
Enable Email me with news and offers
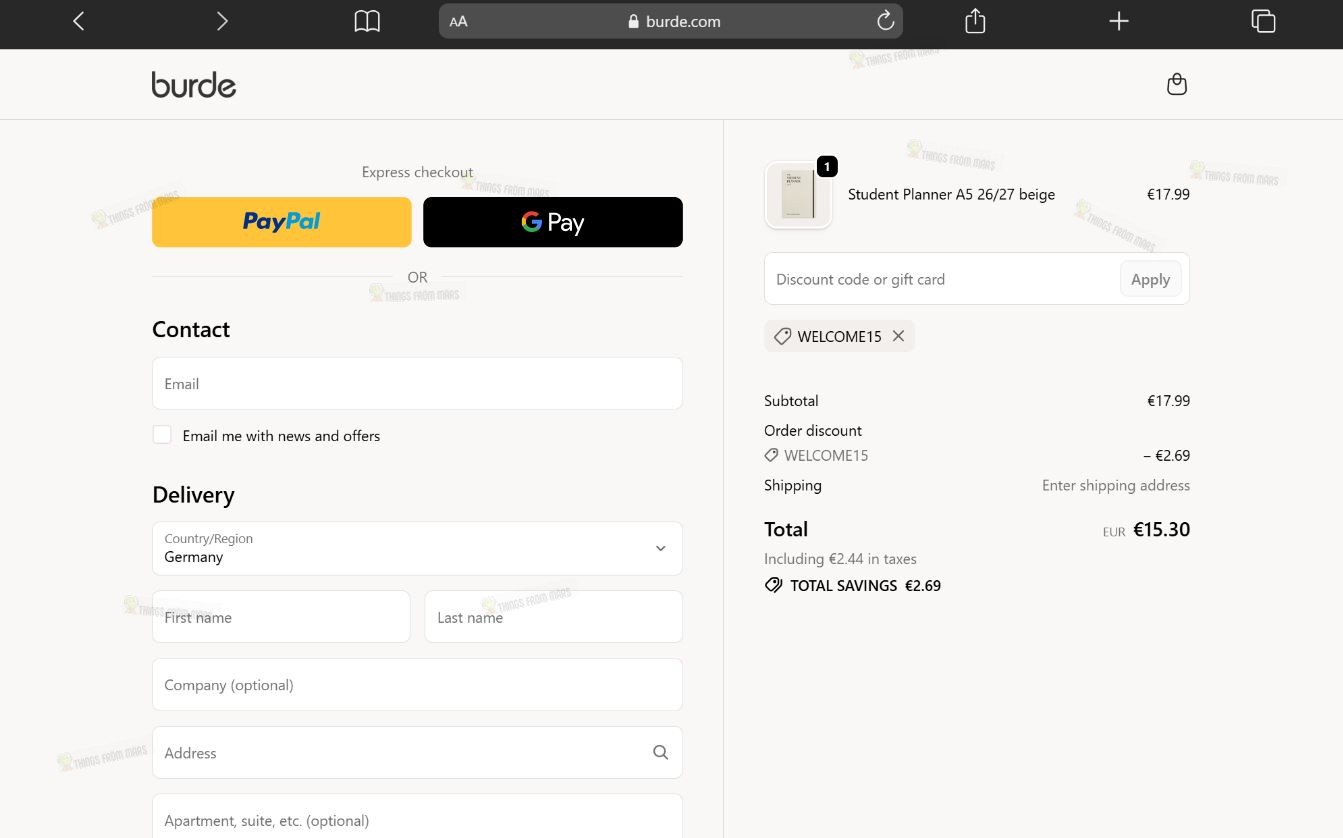[162, 435]
